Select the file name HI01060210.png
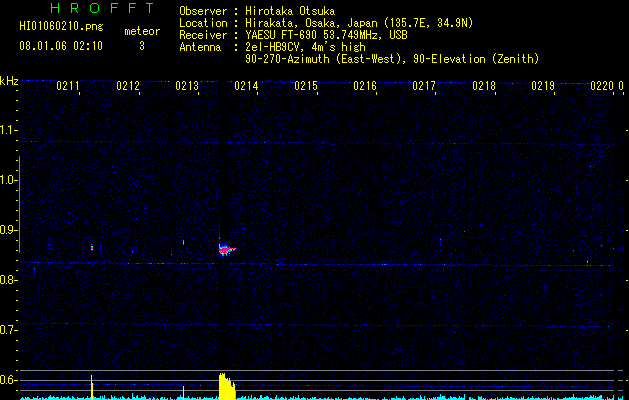Screen dimensions: 629x400 61,27
